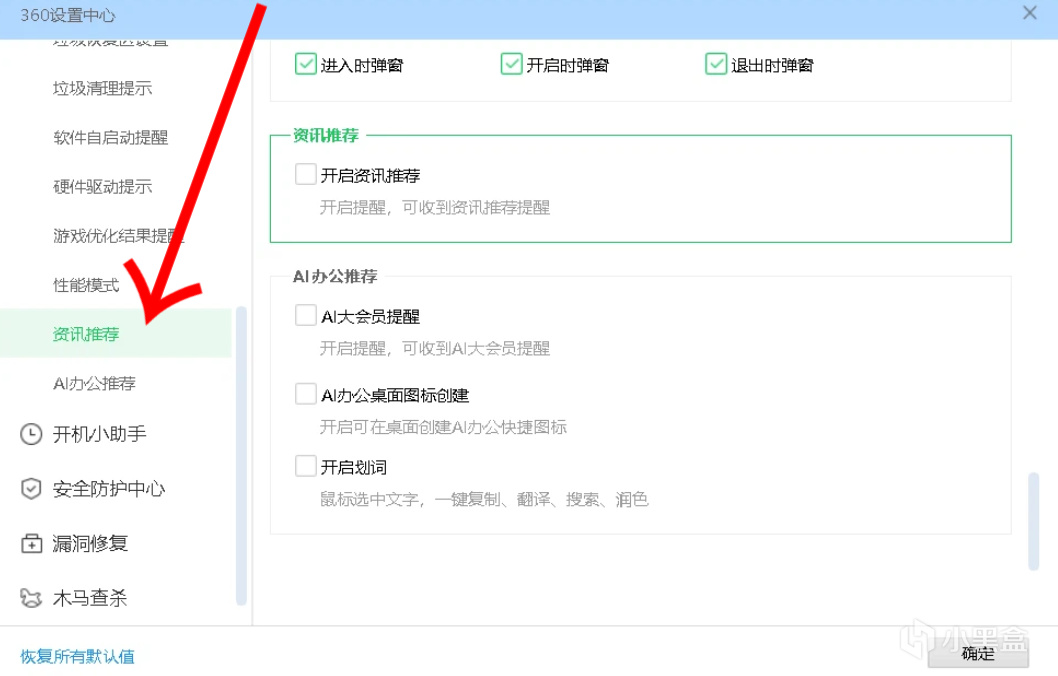Click the clock icon beside 开机小助手
The height and width of the screenshot is (676, 1058).
pos(31,434)
